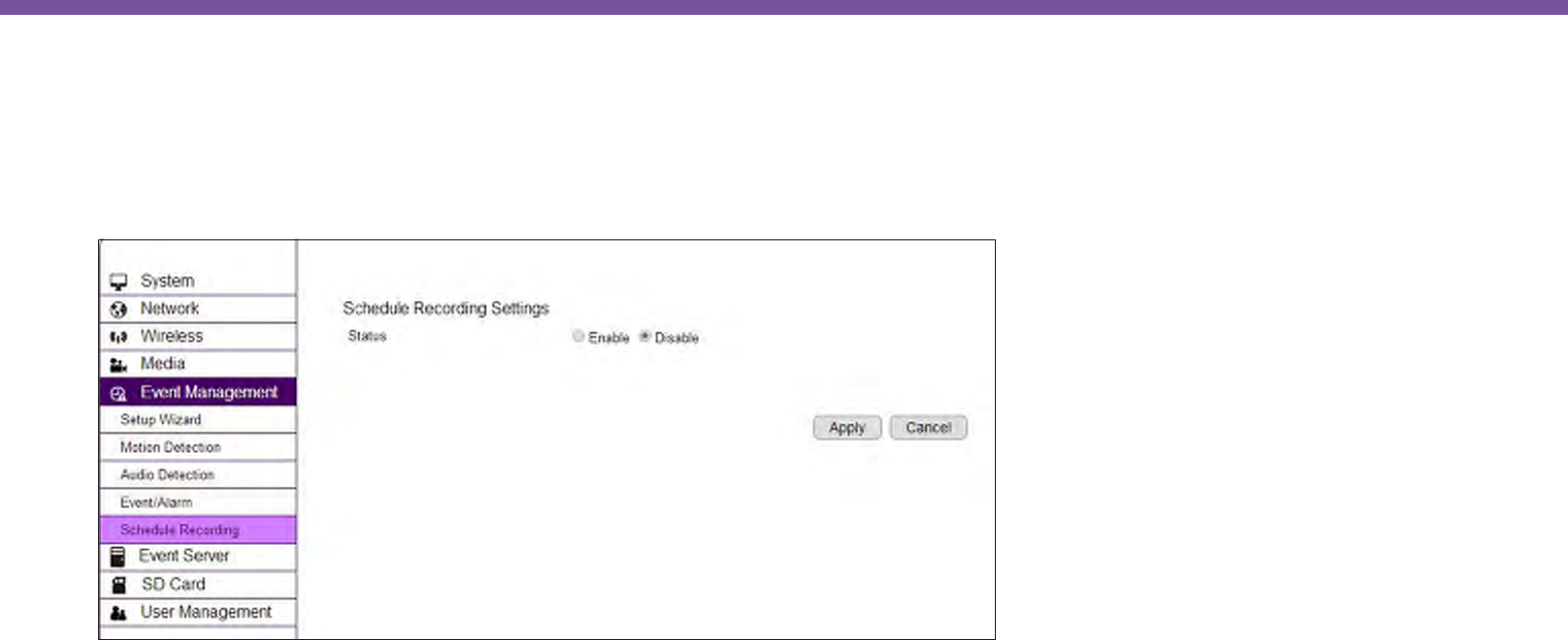This screenshot has width=1568, height=640.
Task: Click the Event Management icon
Action: pyautogui.click(x=119, y=394)
